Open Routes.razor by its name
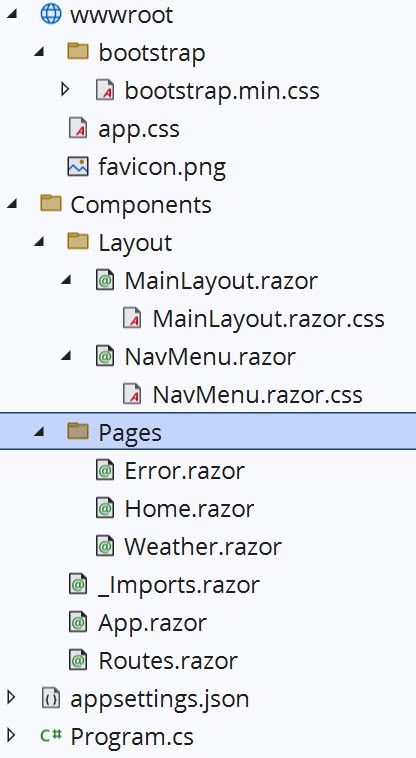The height and width of the screenshot is (758, 416). 168,661
